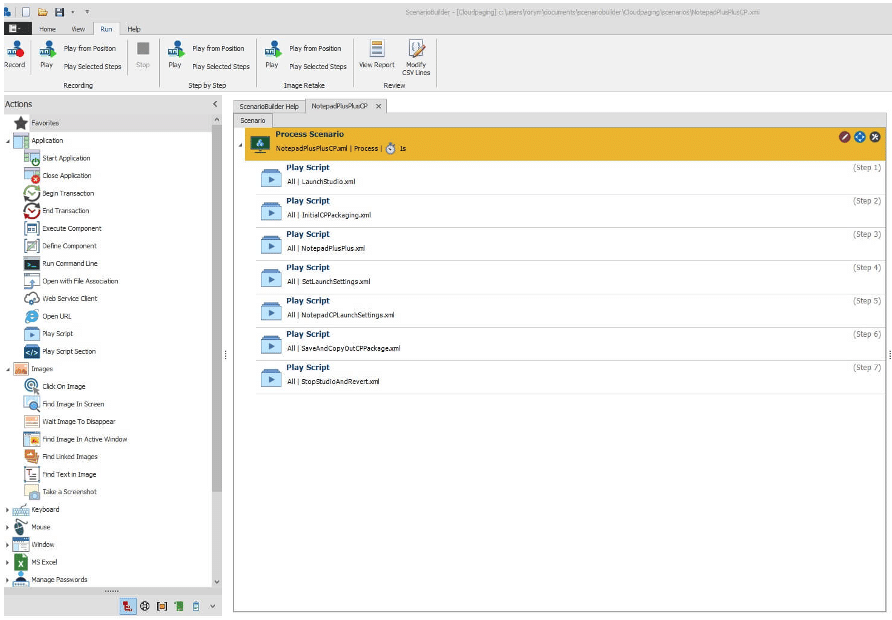This screenshot has width=892, height=620.
Task: Switch to the ScenarioBuilder Help tab
Action: click(x=269, y=106)
